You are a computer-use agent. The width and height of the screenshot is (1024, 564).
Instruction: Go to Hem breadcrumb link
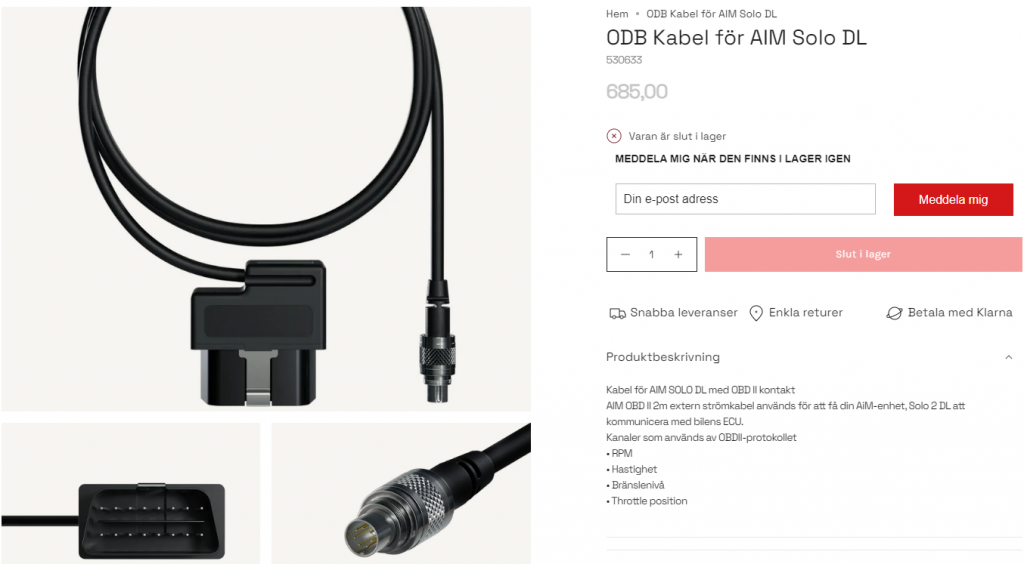(617, 14)
